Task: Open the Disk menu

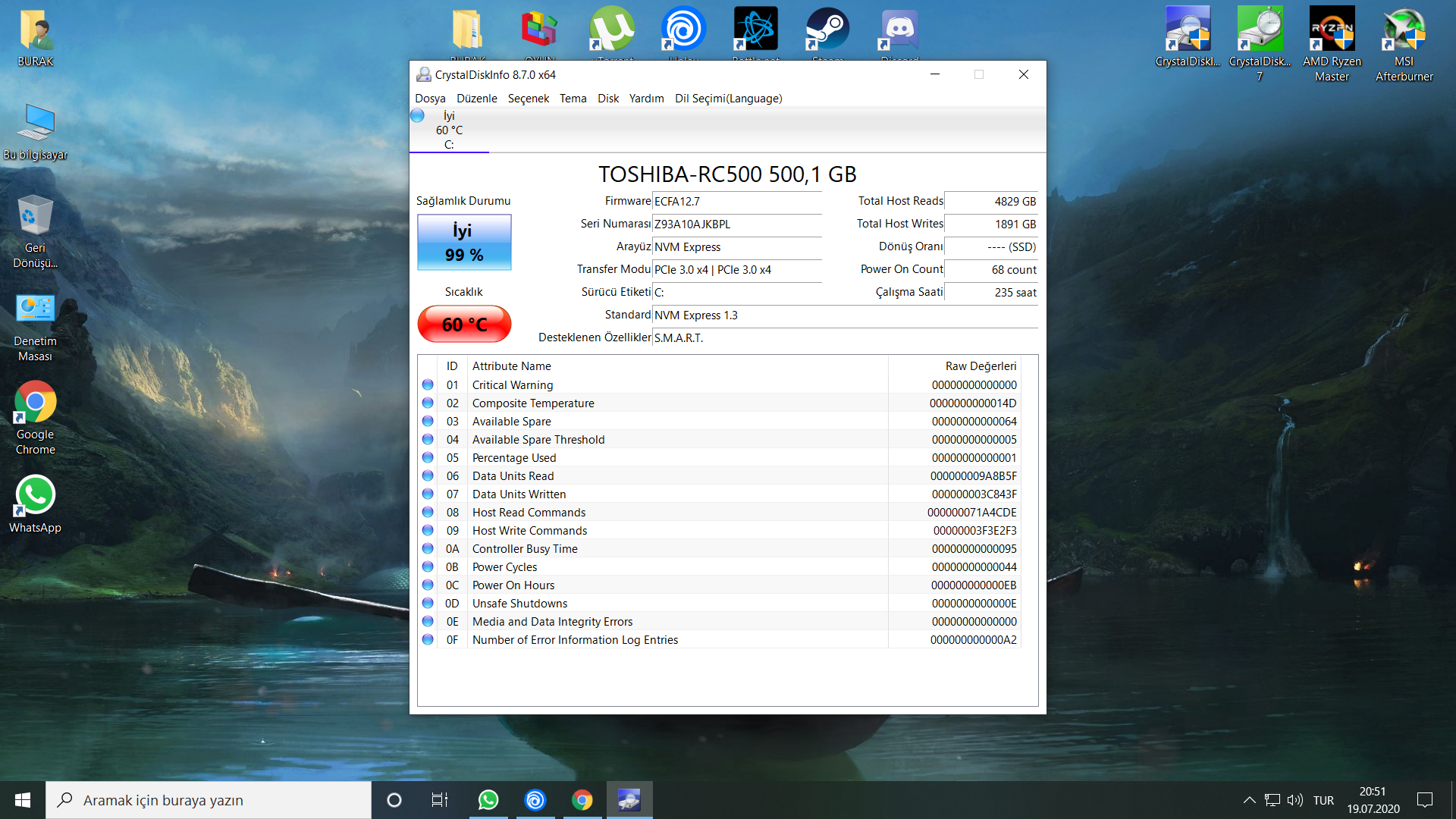Action: coord(607,99)
